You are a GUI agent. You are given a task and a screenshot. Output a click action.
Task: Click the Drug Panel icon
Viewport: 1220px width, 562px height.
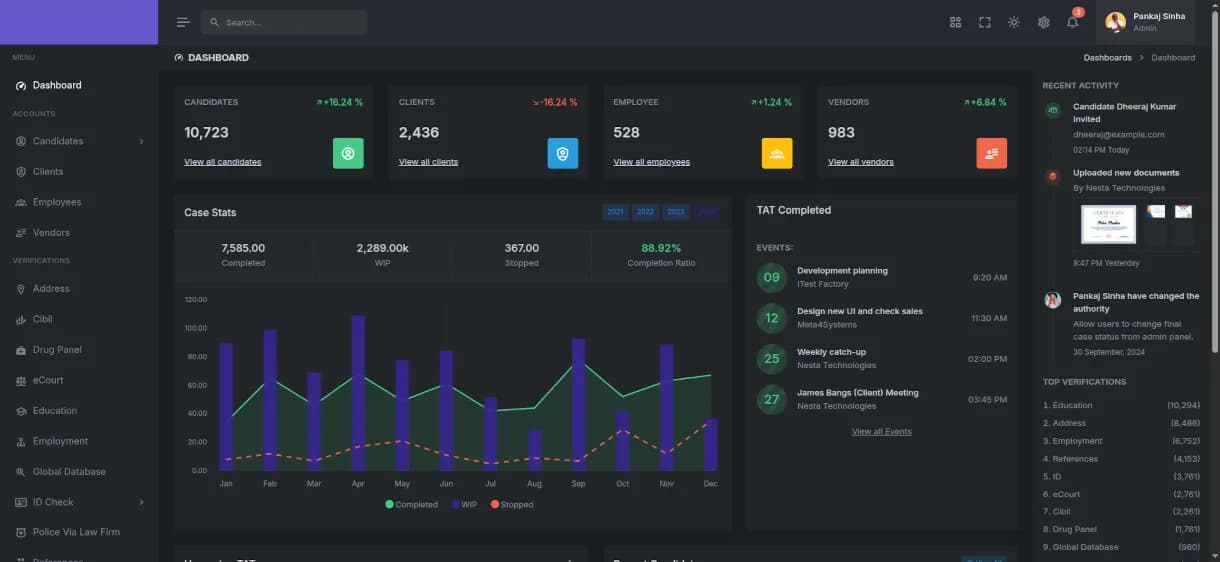[x=21, y=350]
